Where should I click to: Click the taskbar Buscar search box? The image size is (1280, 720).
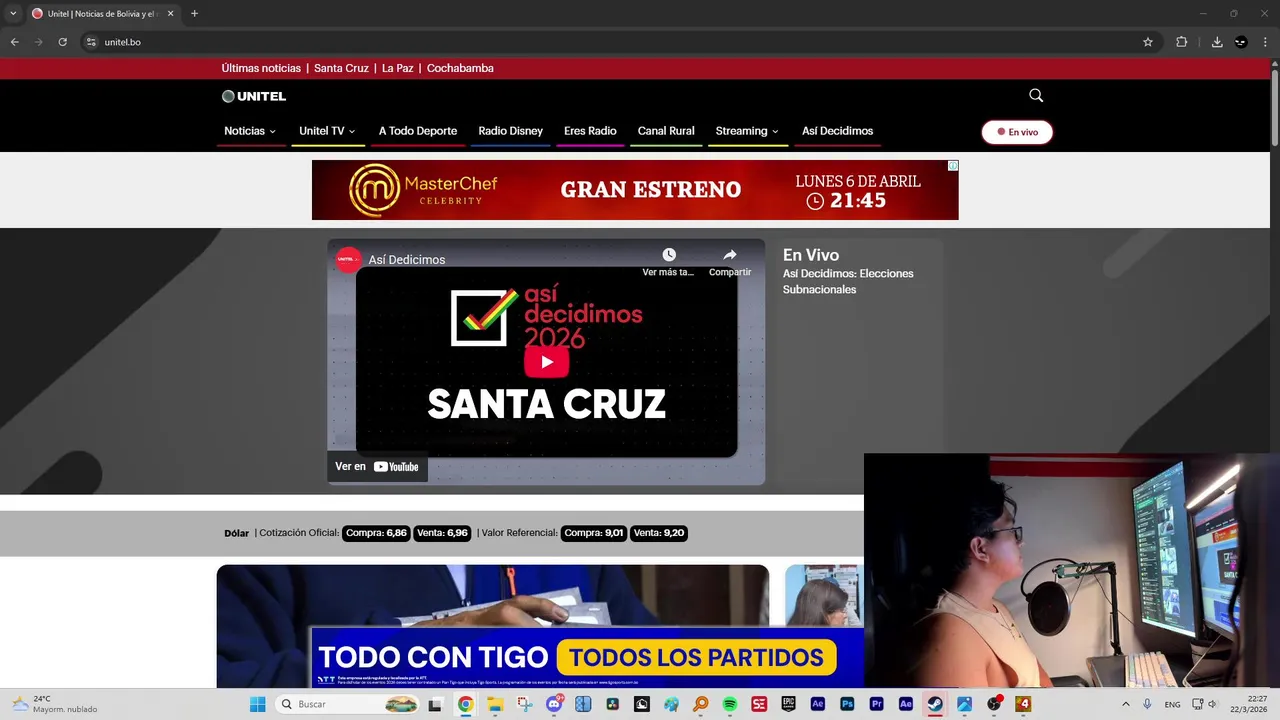[347, 704]
